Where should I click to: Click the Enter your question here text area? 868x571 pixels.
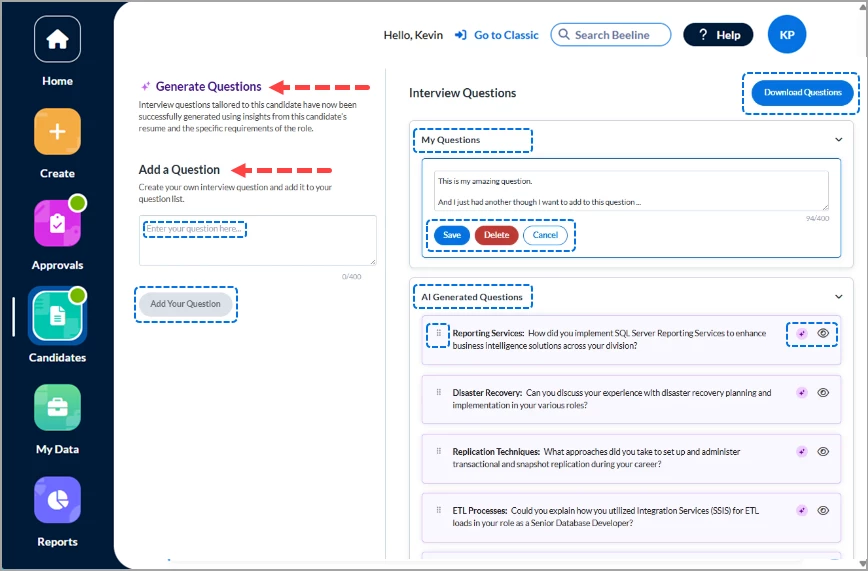pyautogui.click(x=257, y=240)
